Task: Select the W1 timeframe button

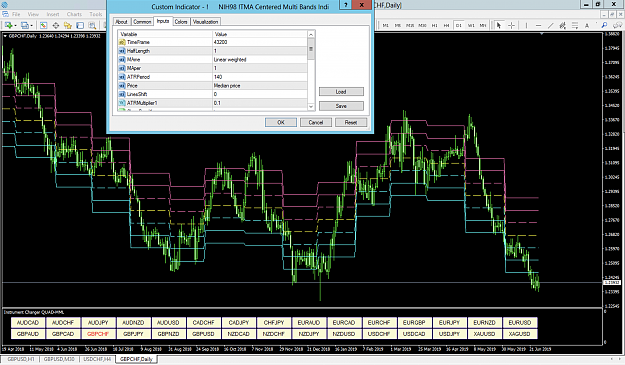Action: pos(471,26)
